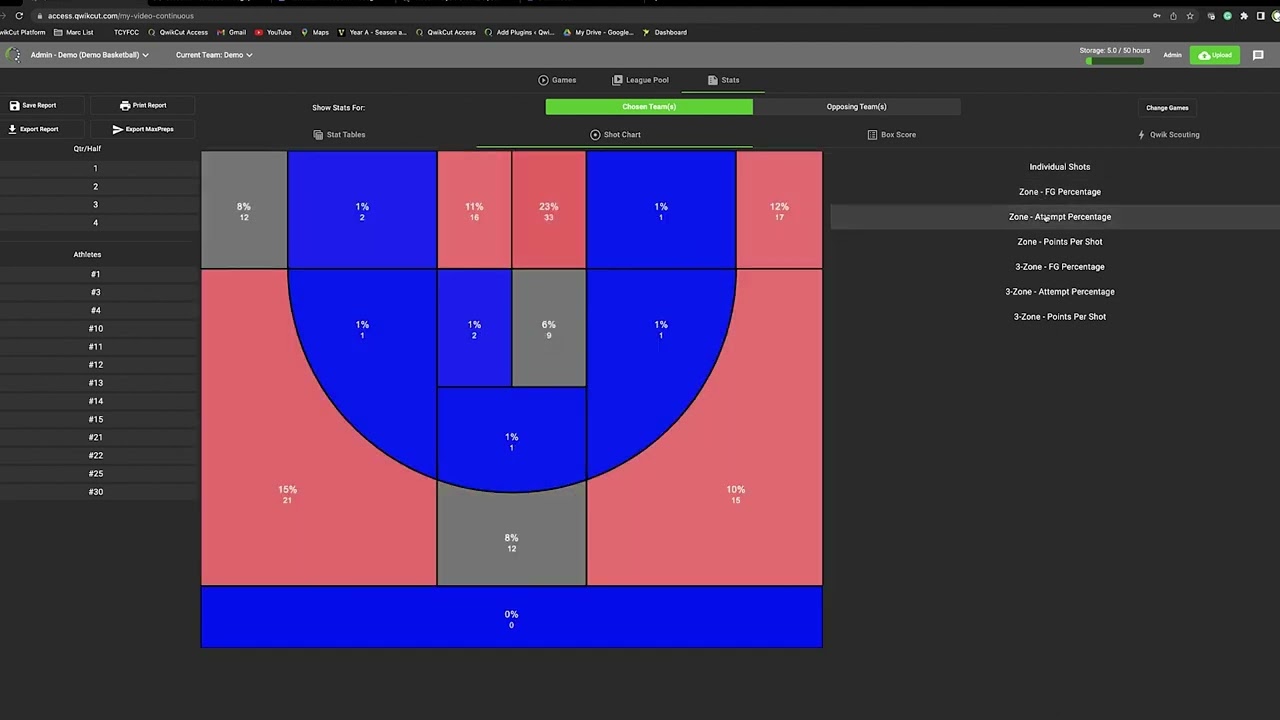Click the Admin user label
The height and width of the screenshot is (720, 1280).
pyautogui.click(x=1172, y=55)
